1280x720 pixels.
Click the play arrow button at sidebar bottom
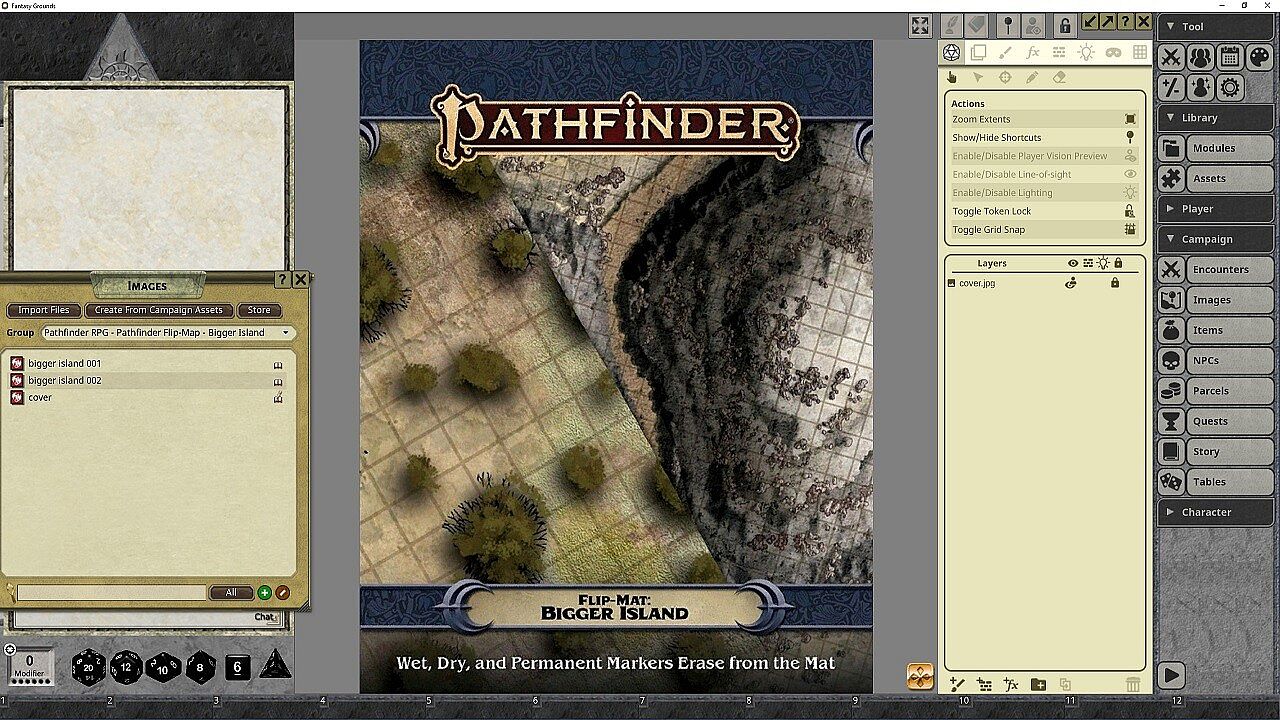(x=1171, y=675)
